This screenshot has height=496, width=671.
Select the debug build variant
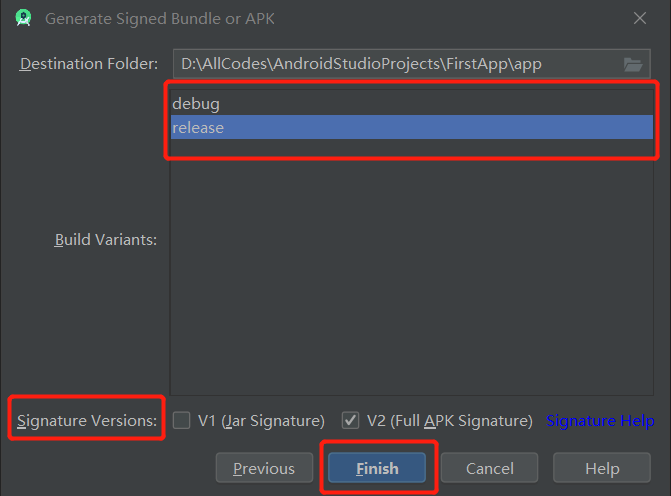tap(412, 104)
